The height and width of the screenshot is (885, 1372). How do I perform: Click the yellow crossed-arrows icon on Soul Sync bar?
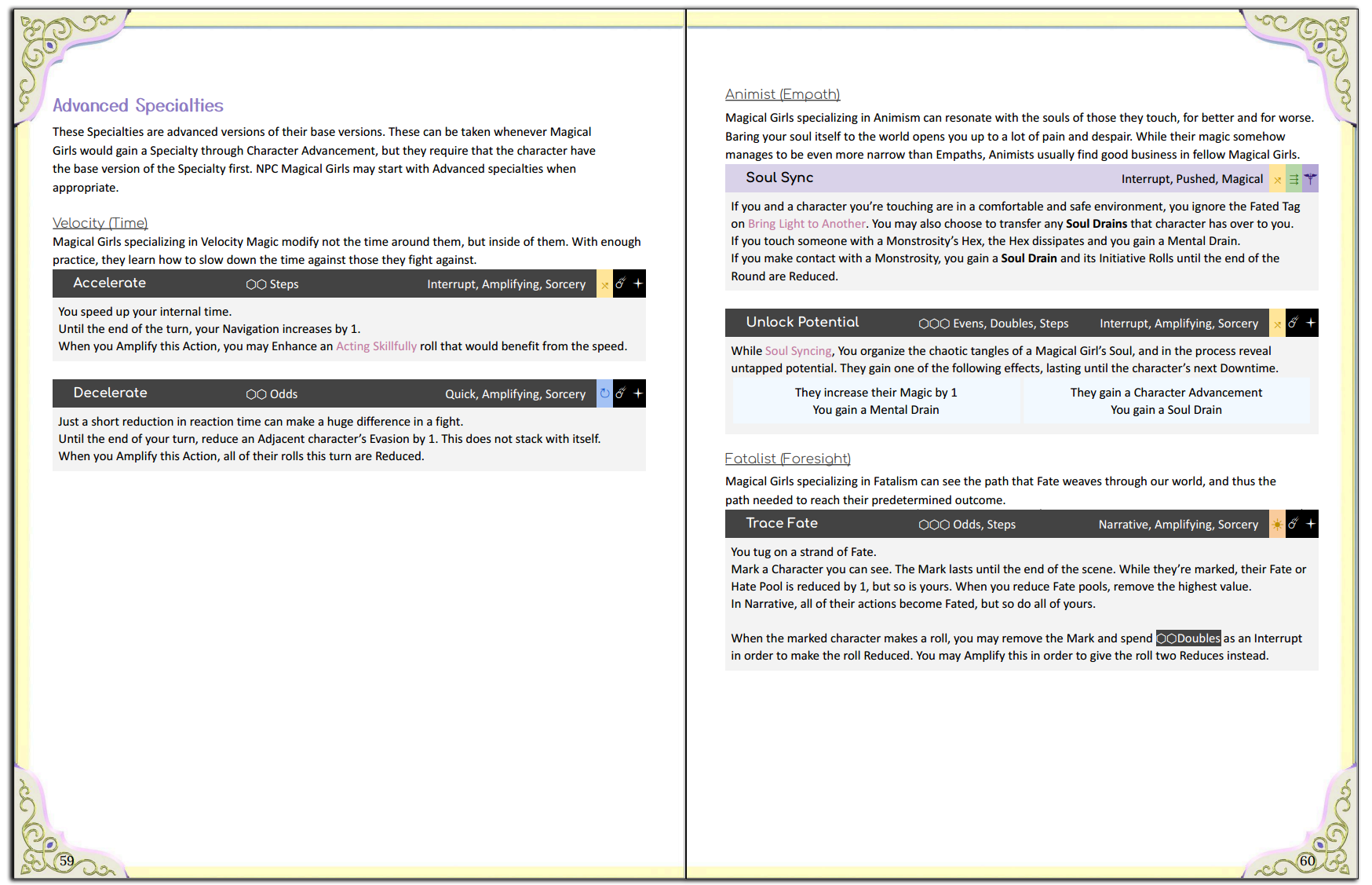point(1278,179)
